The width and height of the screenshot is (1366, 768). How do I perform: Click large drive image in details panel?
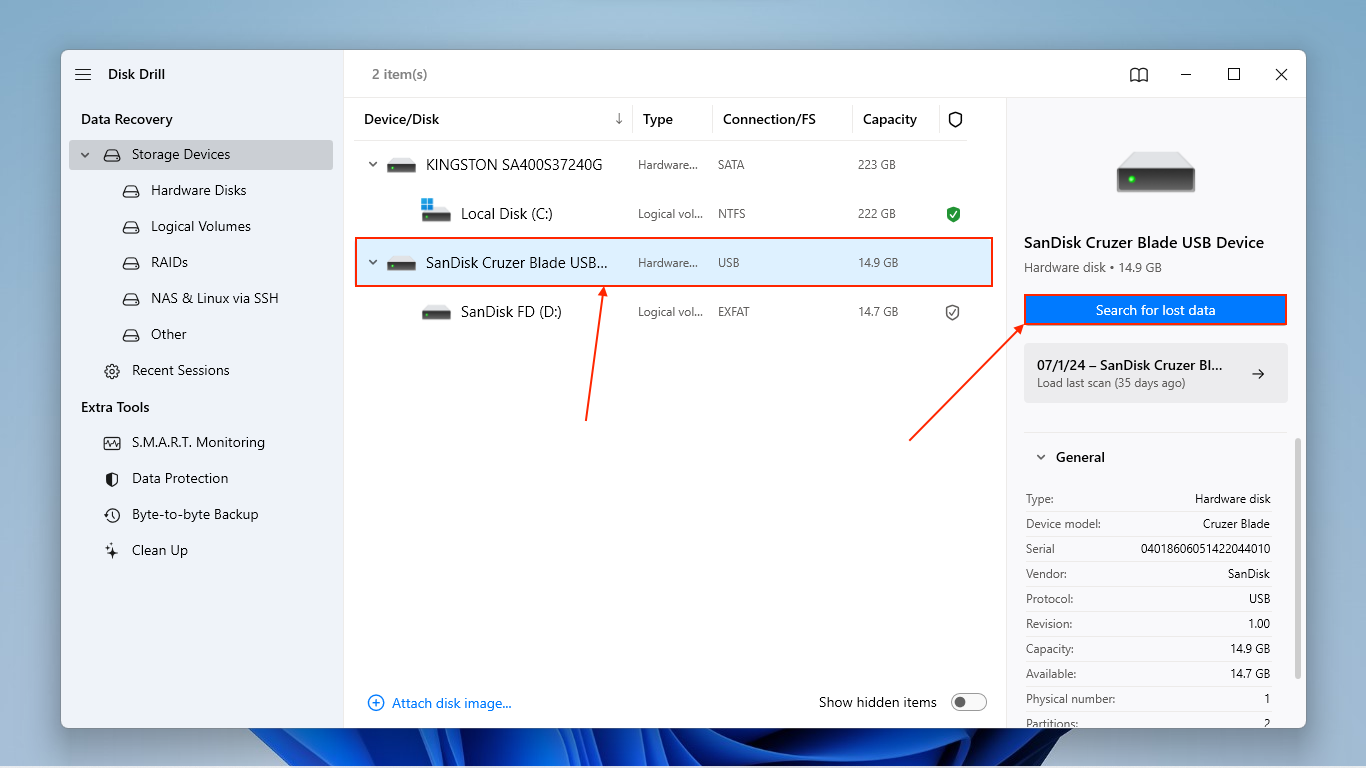(x=1156, y=171)
